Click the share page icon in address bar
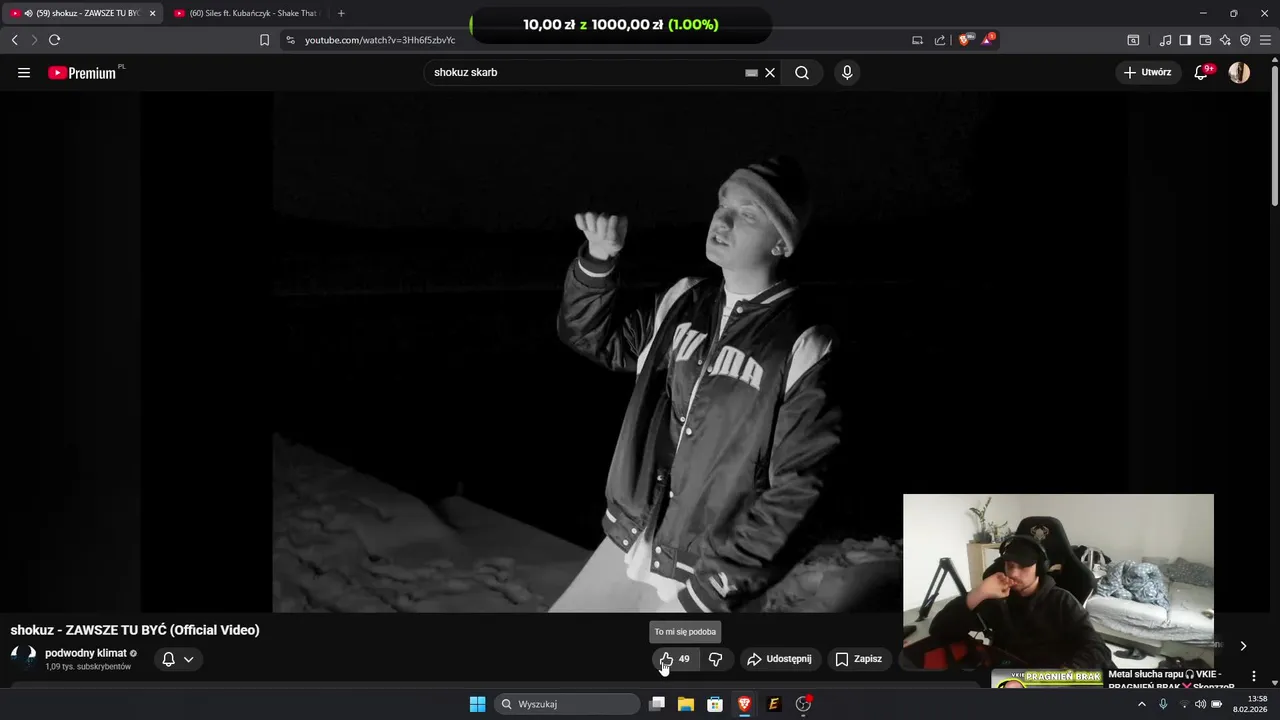1280x720 pixels. point(940,40)
